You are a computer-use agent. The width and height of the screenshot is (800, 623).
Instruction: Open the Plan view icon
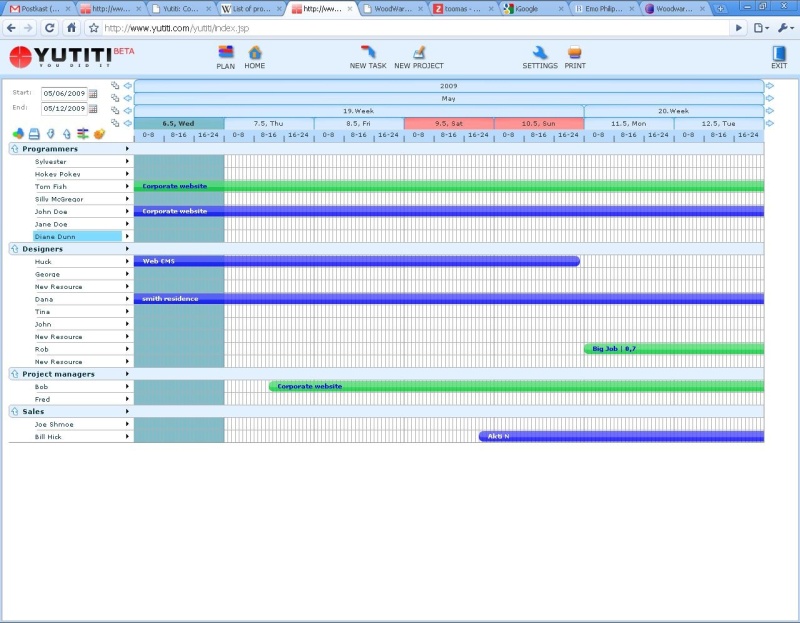[225, 53]
